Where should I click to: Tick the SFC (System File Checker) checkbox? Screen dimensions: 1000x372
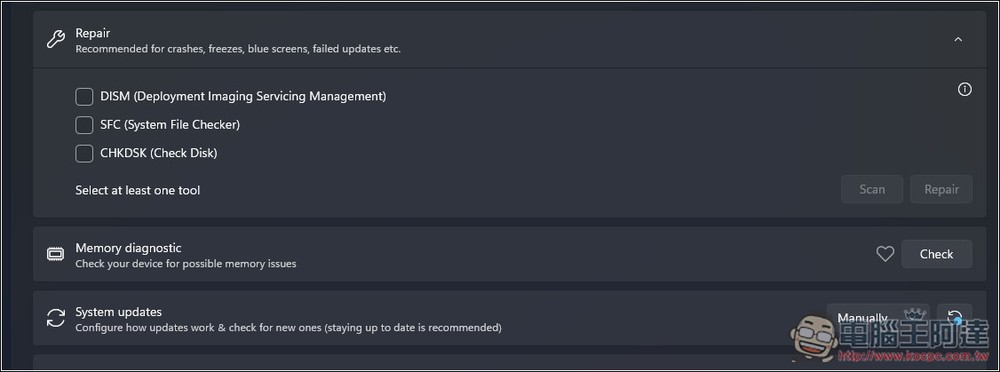[84, 125]
